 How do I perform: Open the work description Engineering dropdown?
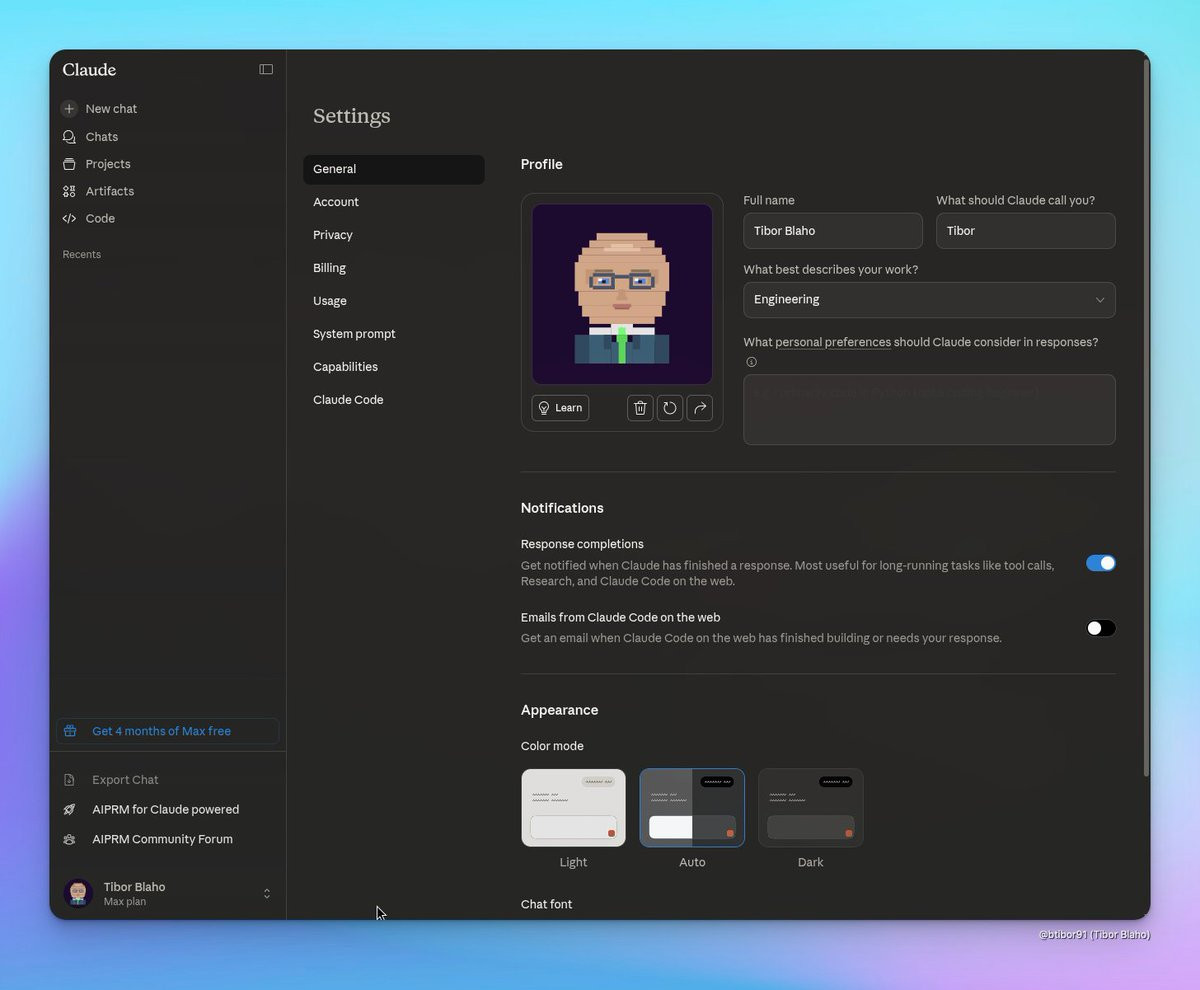(x=929, y=300)
